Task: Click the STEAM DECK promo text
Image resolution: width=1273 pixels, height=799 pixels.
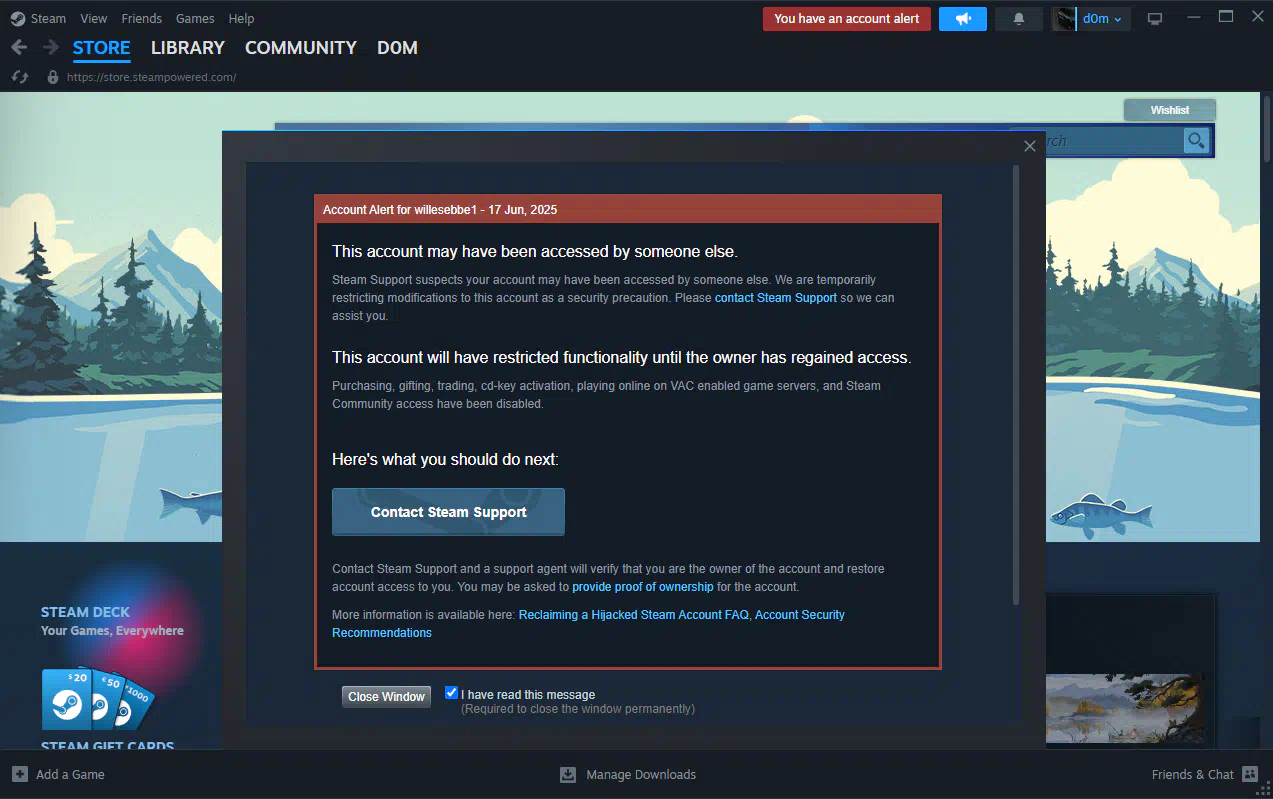Action: pyautogui.click(x=86, y=612)
